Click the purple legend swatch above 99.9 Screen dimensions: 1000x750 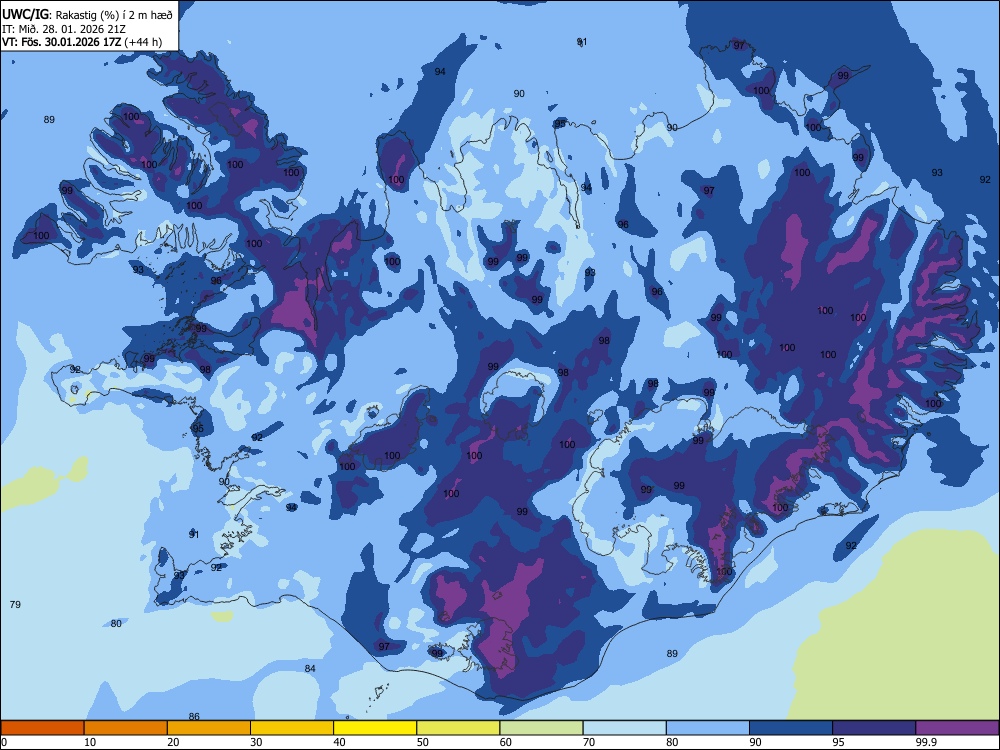coord(957,728)
